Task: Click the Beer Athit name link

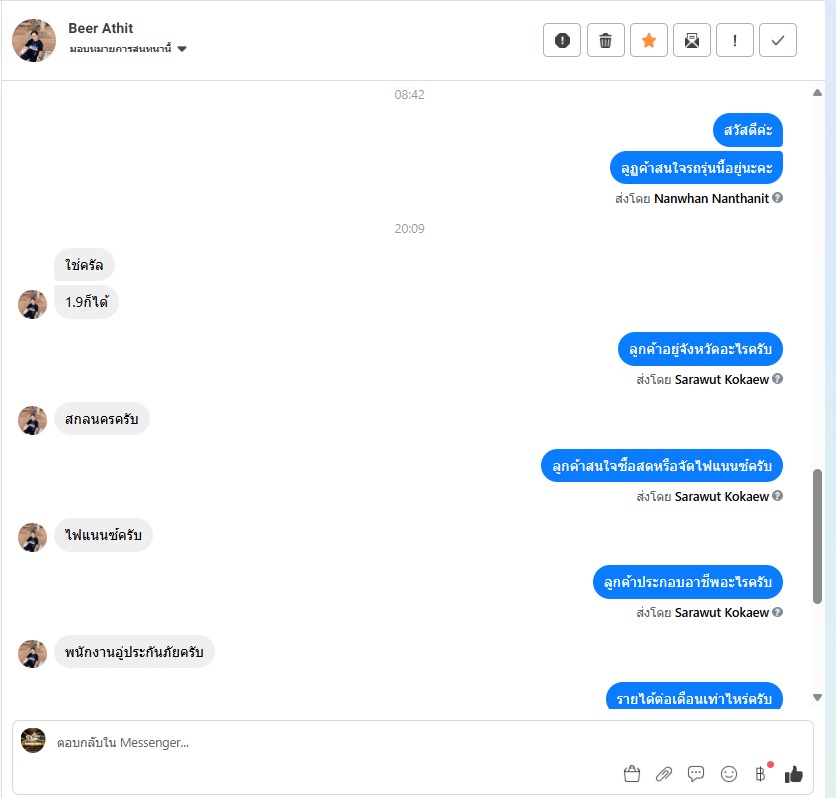Action: pos(101,28)
